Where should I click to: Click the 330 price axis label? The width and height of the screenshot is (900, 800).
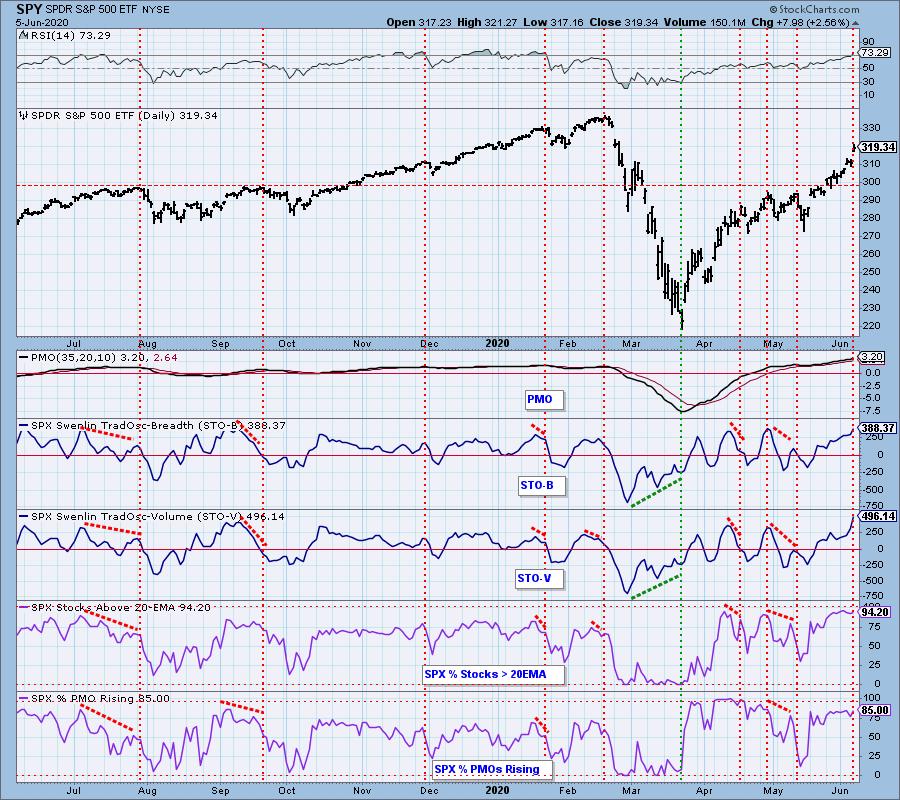point(871,127)
